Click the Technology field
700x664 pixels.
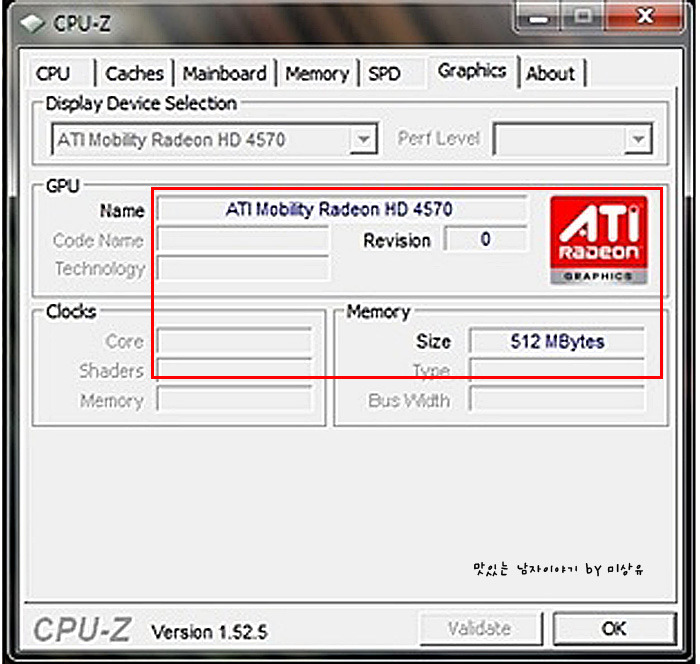[x=243, y=268]
